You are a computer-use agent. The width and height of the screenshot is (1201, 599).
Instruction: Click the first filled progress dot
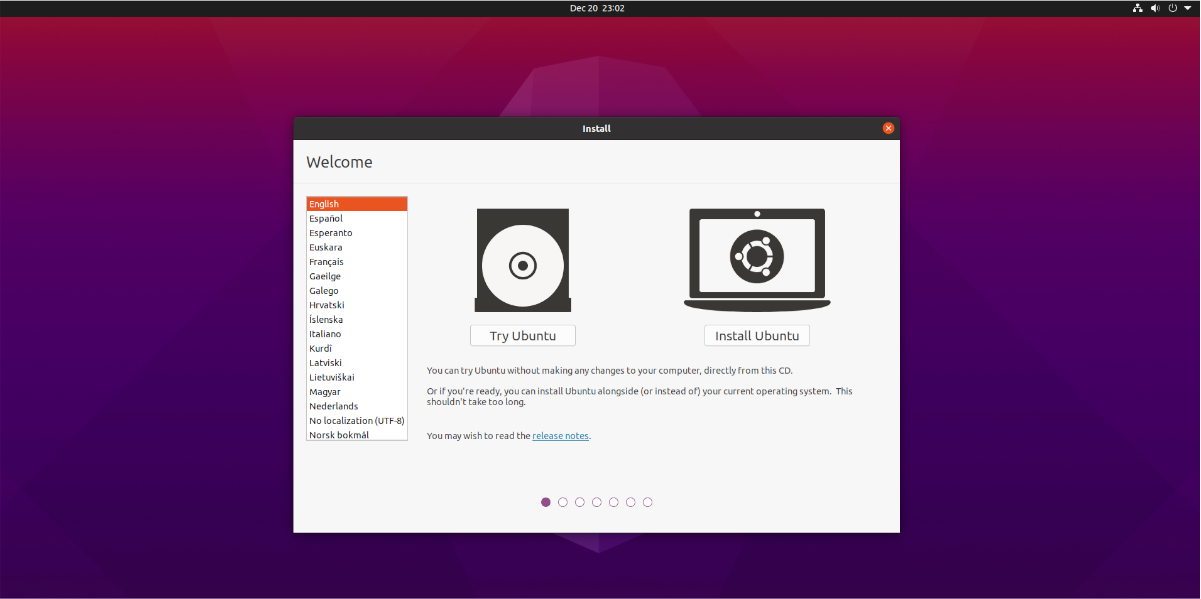pyautogui.click(x=546, y=502)
